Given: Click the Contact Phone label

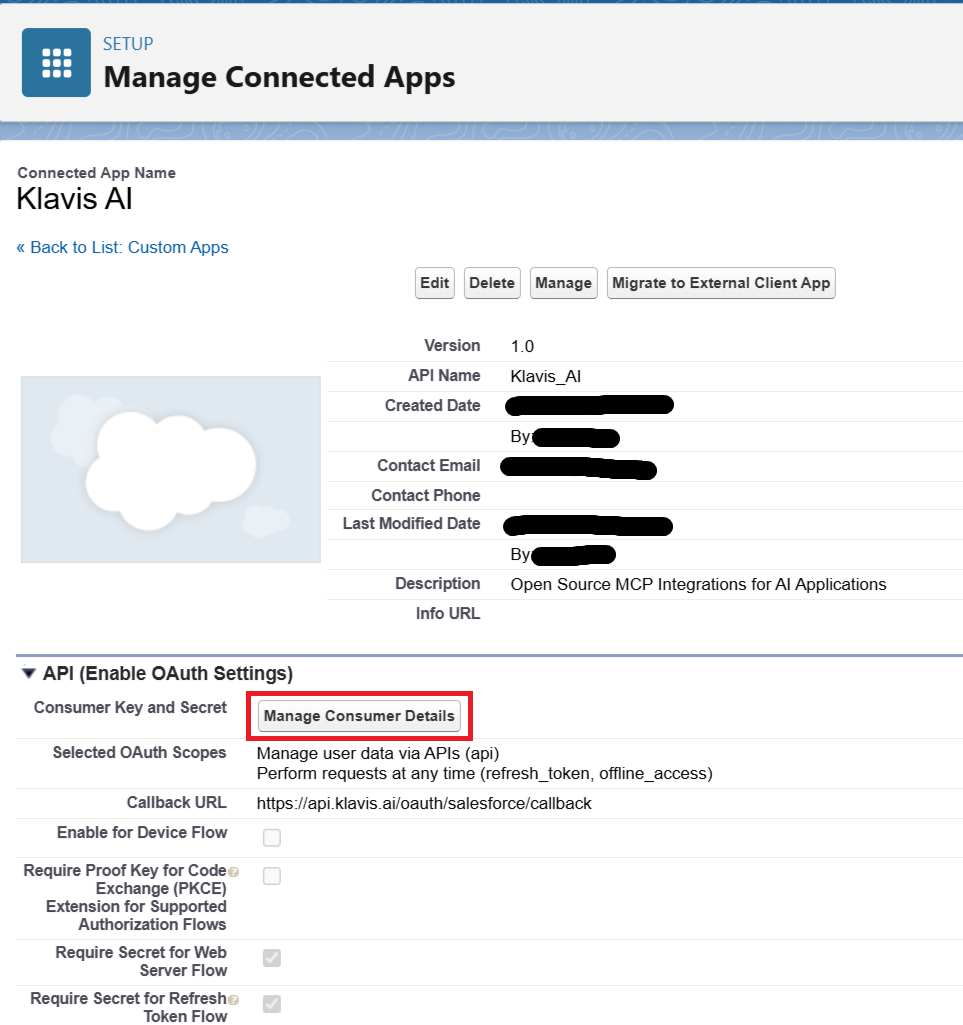Looking at the screenshot, I should 426,496.
